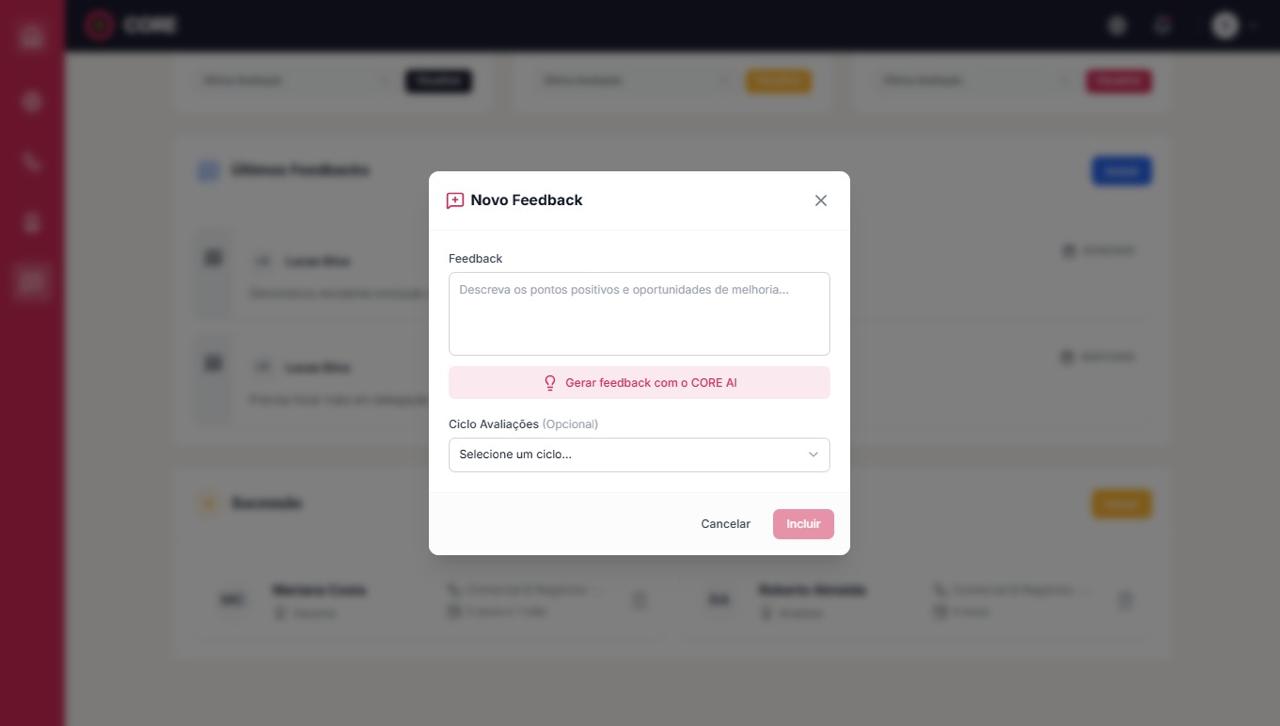Close the Novo Feedback dialog
Viewport: 1280px width, 726px height.
point(821,200)
